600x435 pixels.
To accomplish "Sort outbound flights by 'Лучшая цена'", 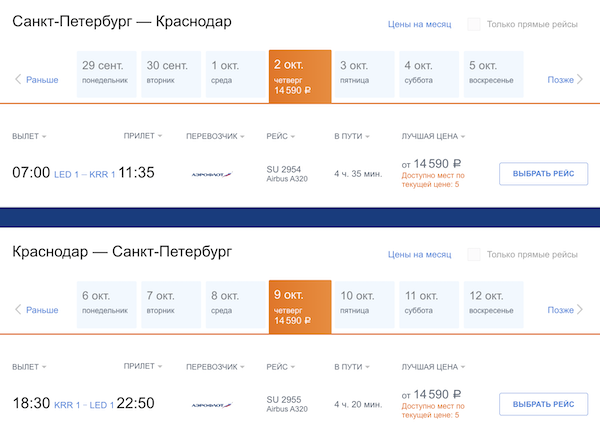I will pos(437,136).
